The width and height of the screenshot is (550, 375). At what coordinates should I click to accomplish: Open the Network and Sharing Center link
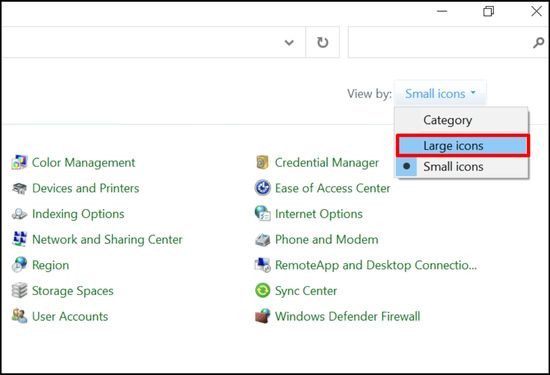pos(107,240)
